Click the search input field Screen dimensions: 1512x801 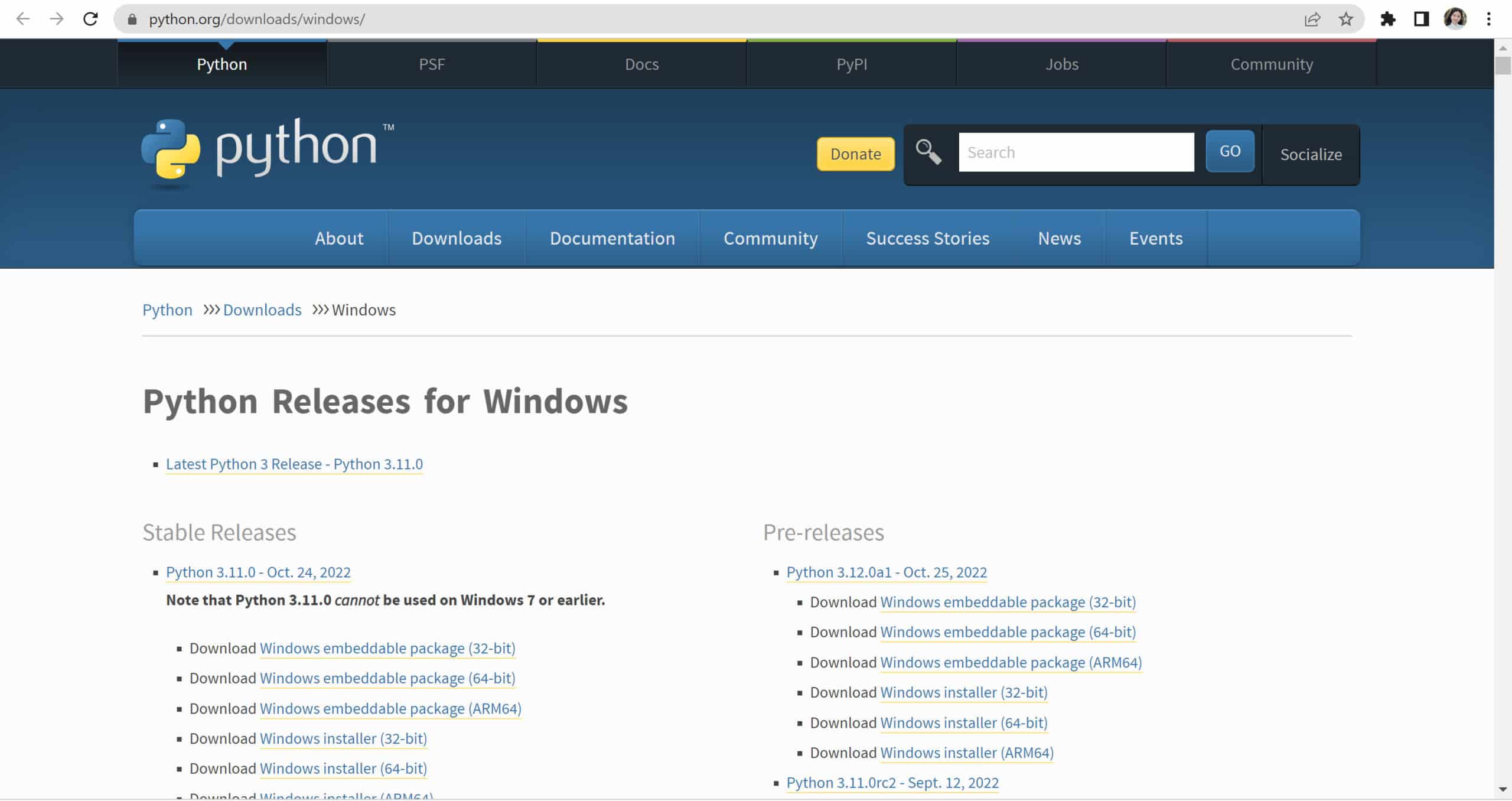[1076, 152]
